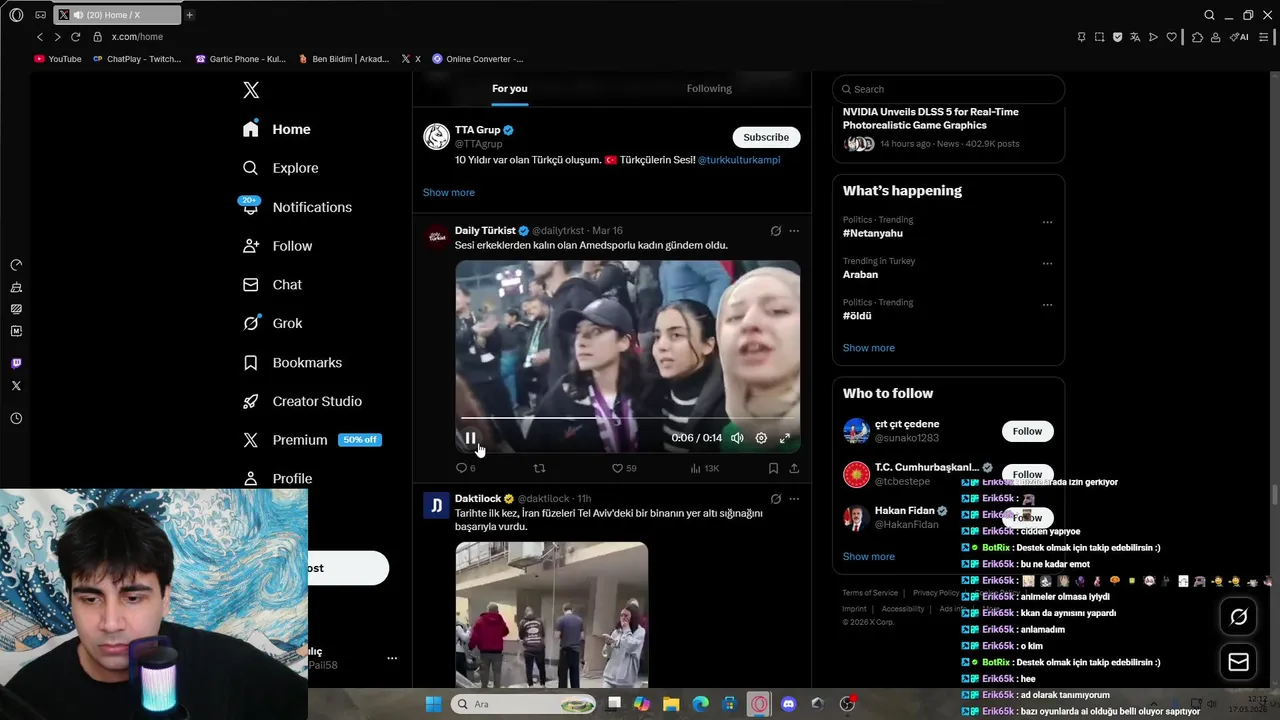Open Creator Studio
The height and width of the screenshot is (720, 1280).
pyautogui.click(x=302, y=401)
